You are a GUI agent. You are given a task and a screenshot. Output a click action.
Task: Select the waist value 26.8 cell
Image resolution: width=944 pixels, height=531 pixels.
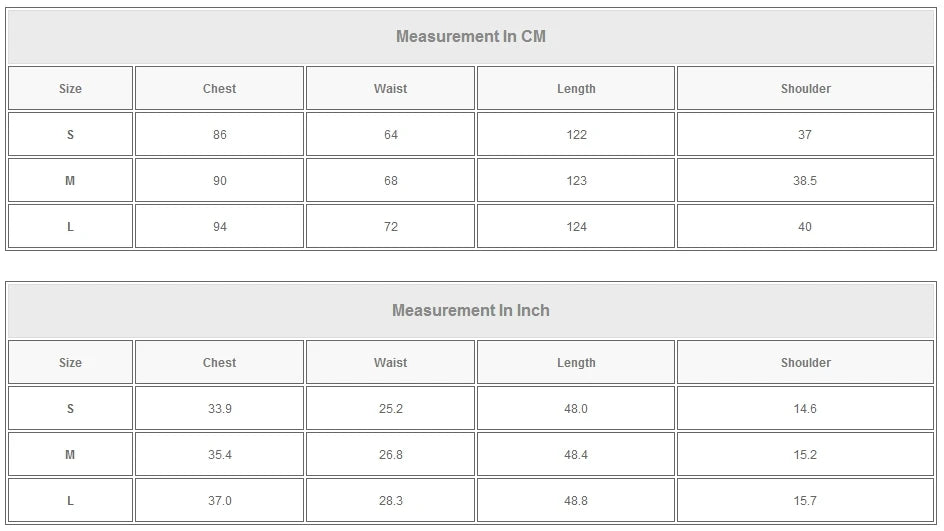pos(390,455)
